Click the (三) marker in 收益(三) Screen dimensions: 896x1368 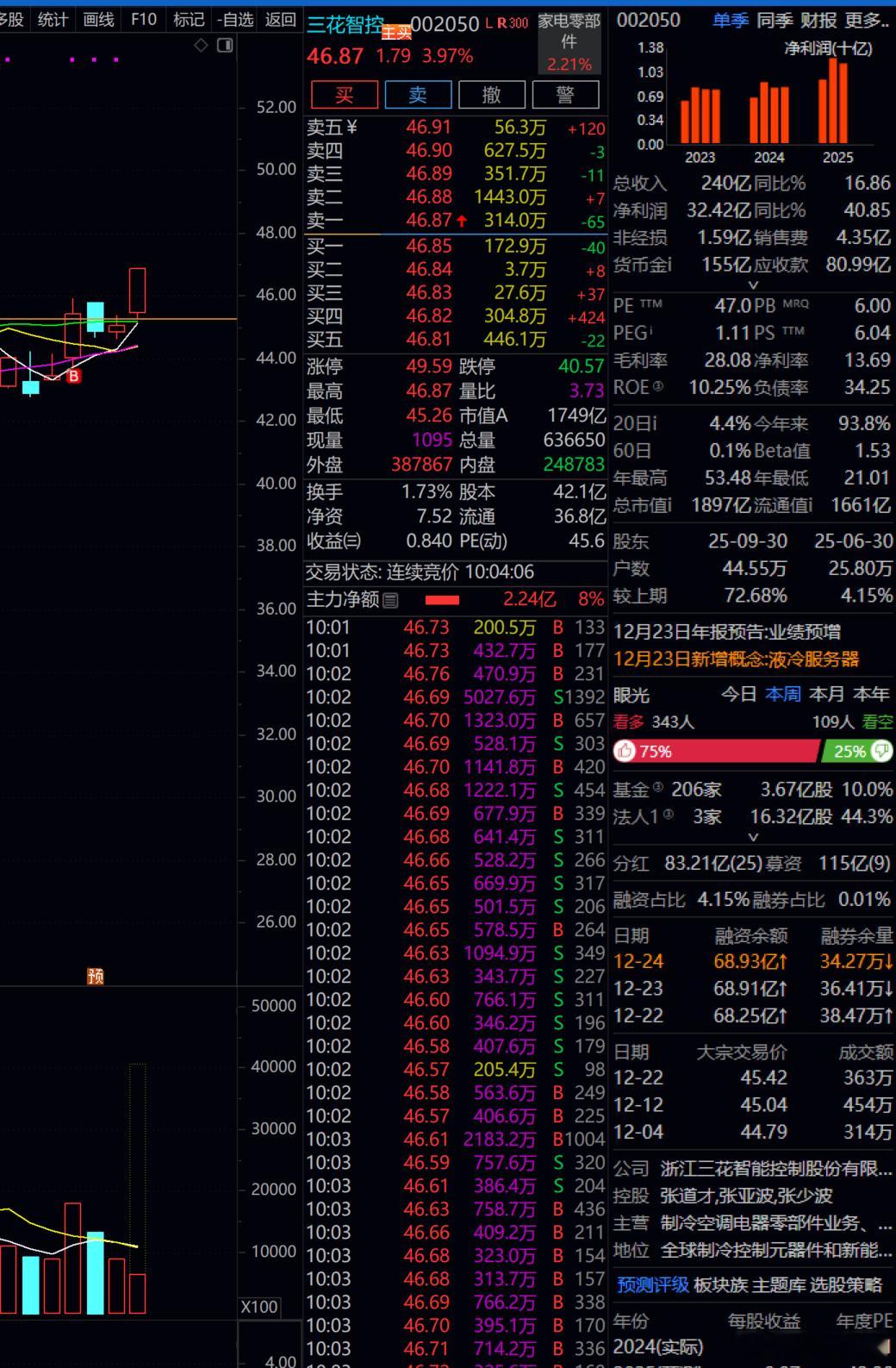point(352,541)
